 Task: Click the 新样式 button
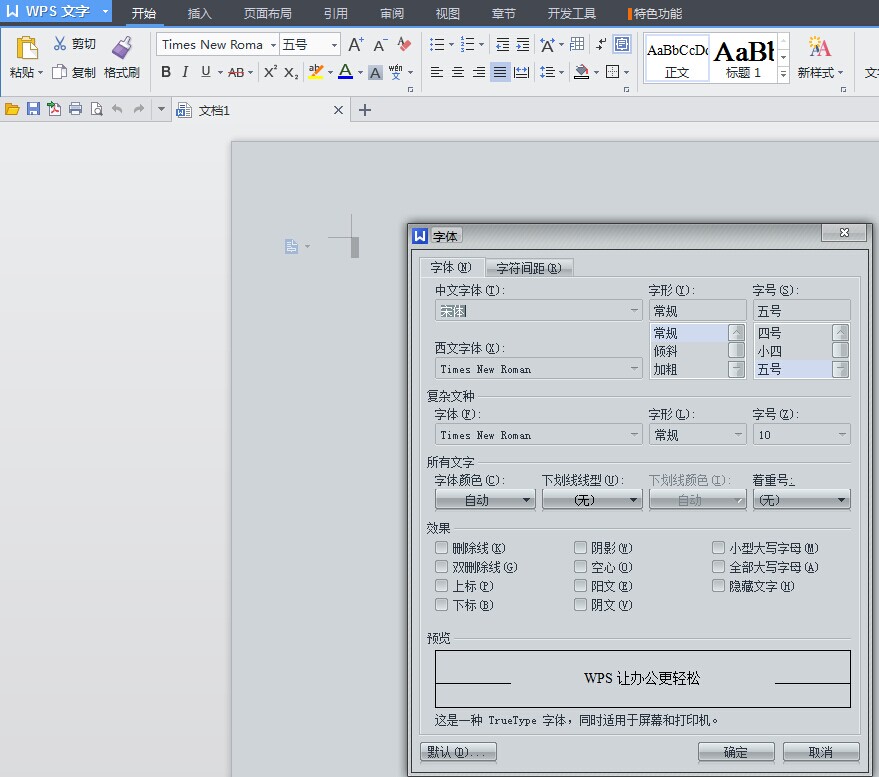(x=820, y=57)
